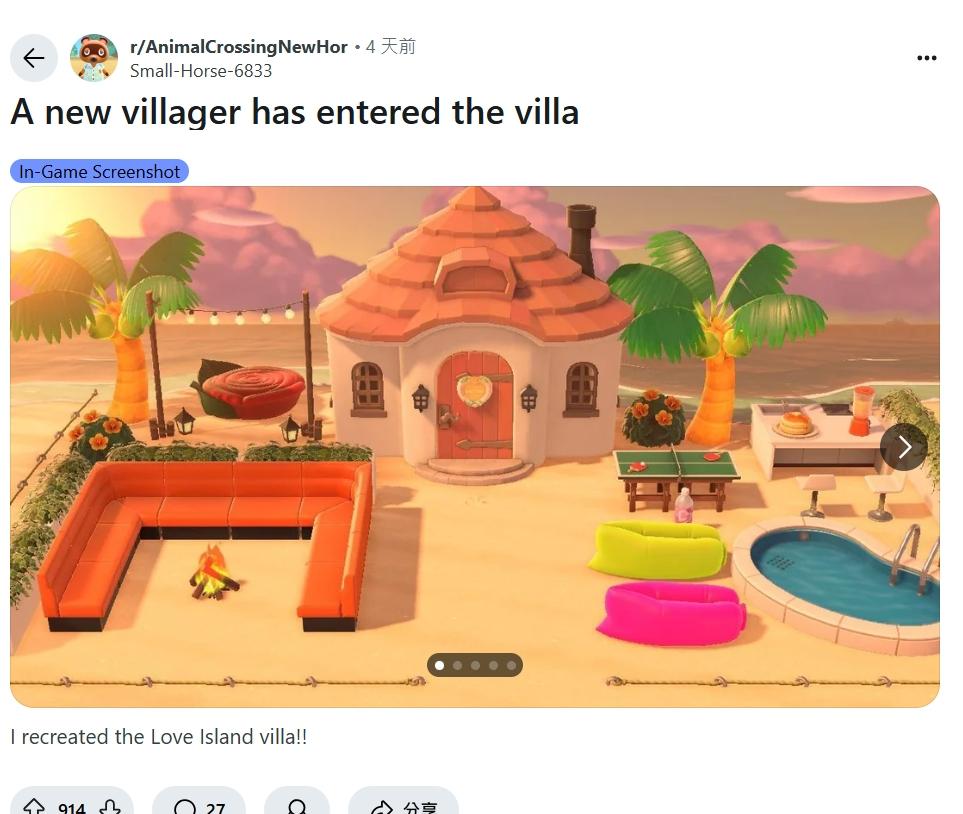Filter by In-Game Screenshot flair

tap(99, 171)
